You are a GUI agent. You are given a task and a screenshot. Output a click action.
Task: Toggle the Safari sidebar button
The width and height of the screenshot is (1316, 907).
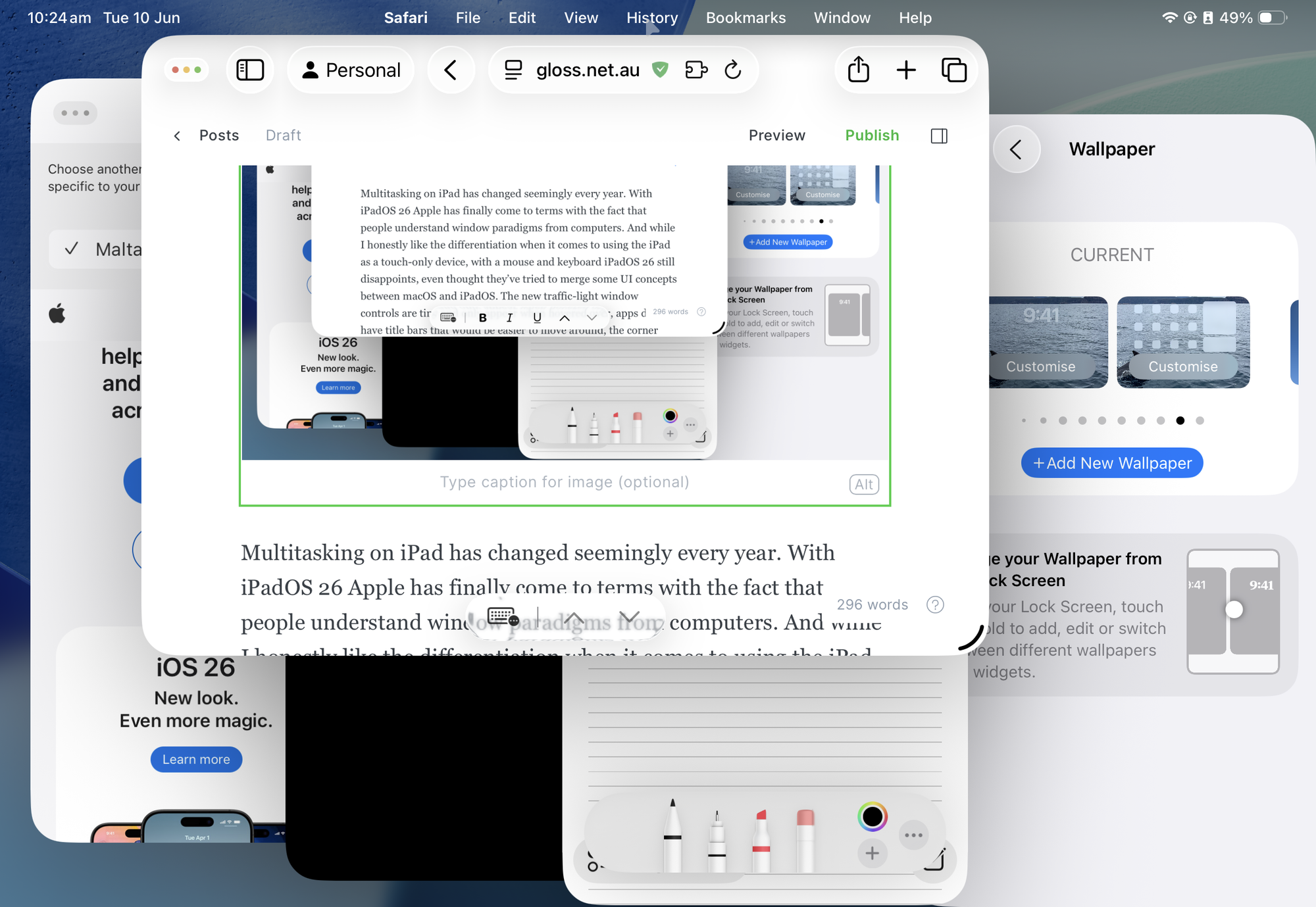point(250,70)
